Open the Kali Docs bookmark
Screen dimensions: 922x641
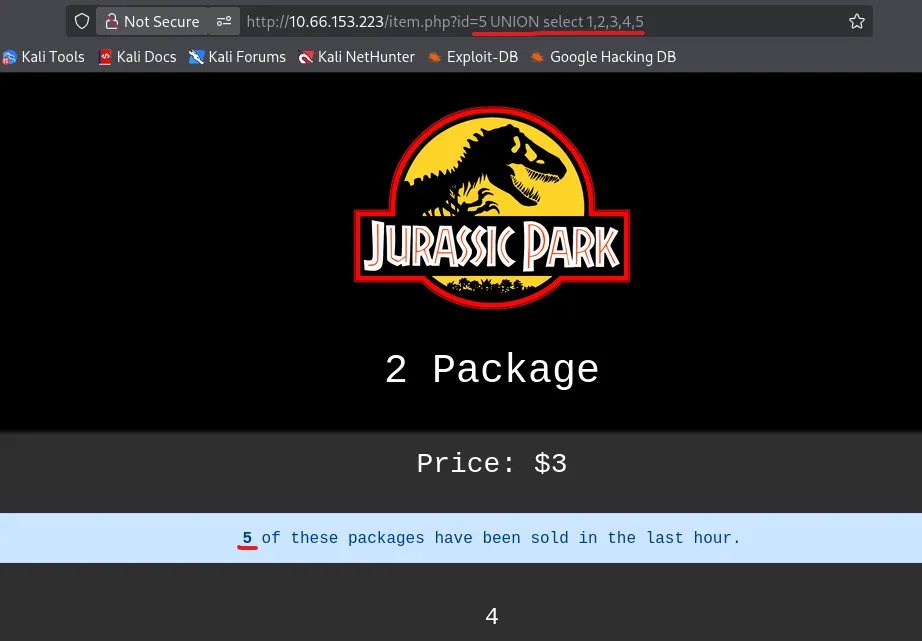(137, 57)
